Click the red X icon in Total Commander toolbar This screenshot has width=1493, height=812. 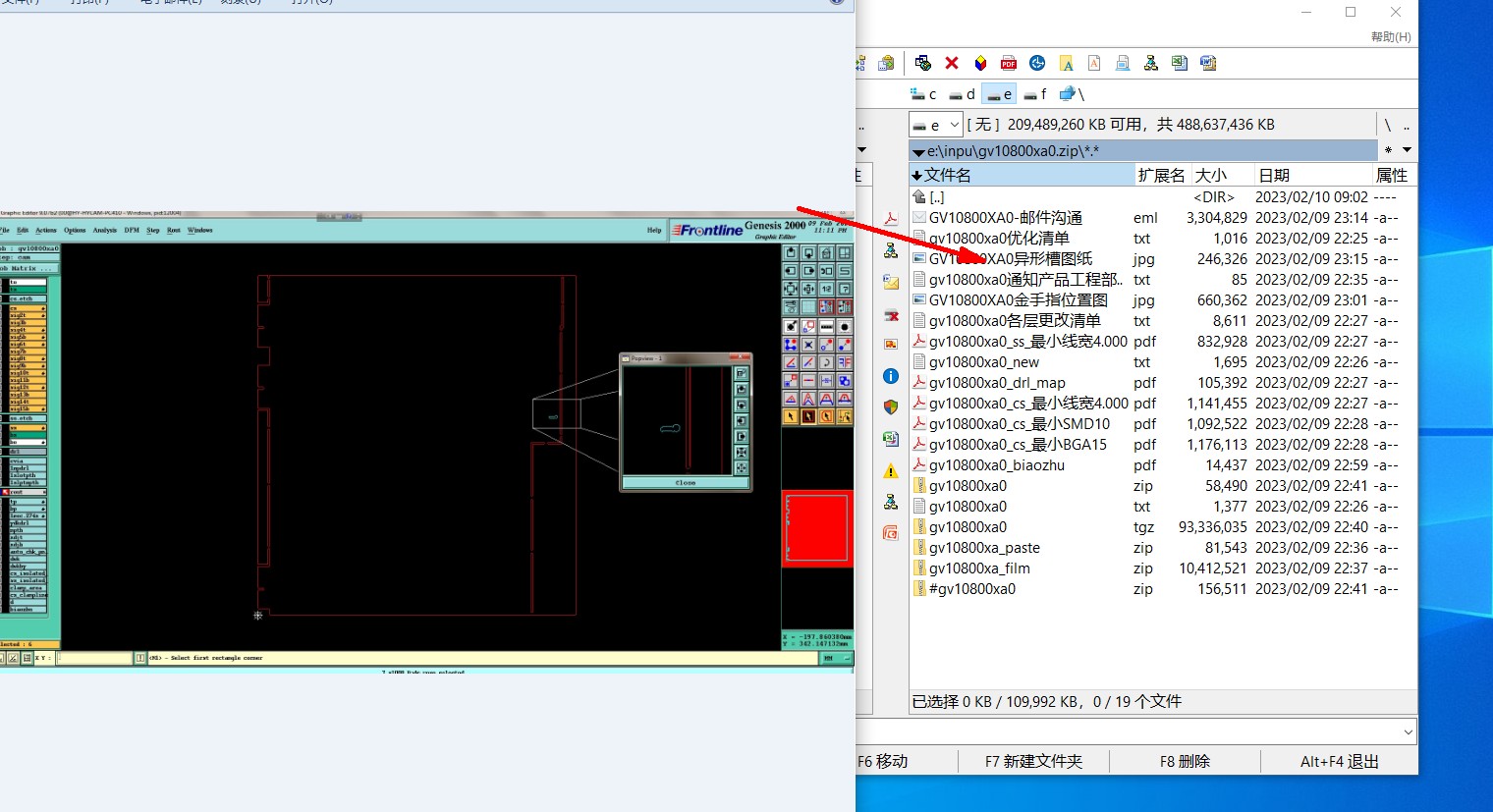coord(952,63)
